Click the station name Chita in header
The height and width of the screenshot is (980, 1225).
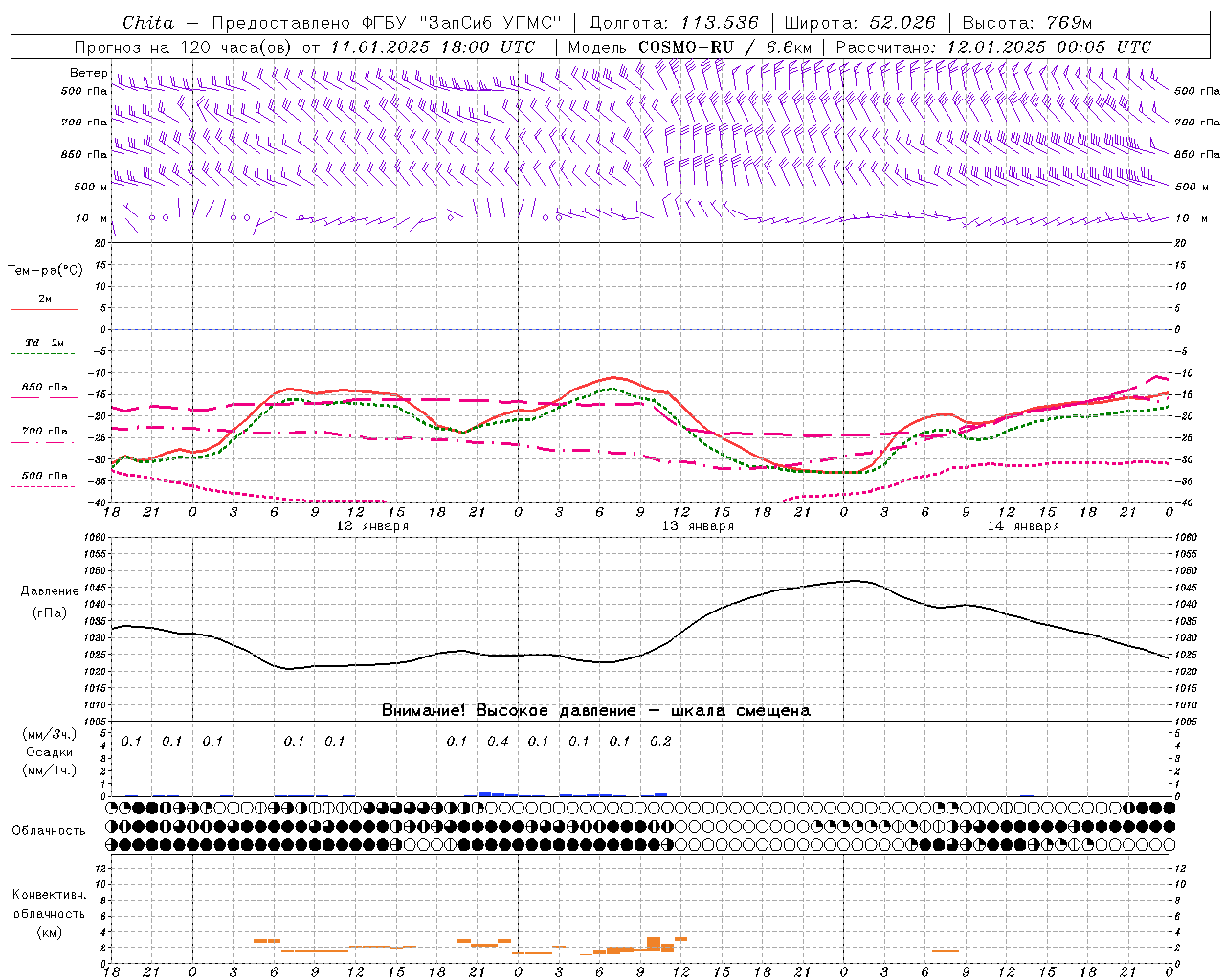(148, 23)
